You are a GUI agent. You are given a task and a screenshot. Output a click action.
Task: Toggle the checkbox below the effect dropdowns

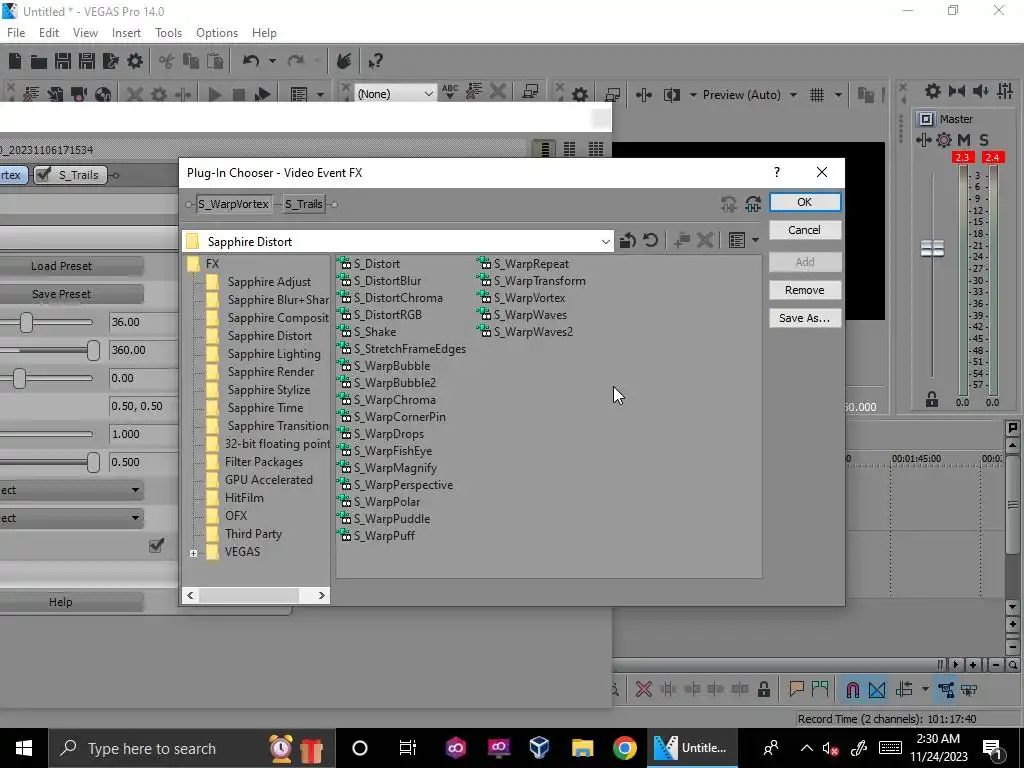tap(156, 545)
